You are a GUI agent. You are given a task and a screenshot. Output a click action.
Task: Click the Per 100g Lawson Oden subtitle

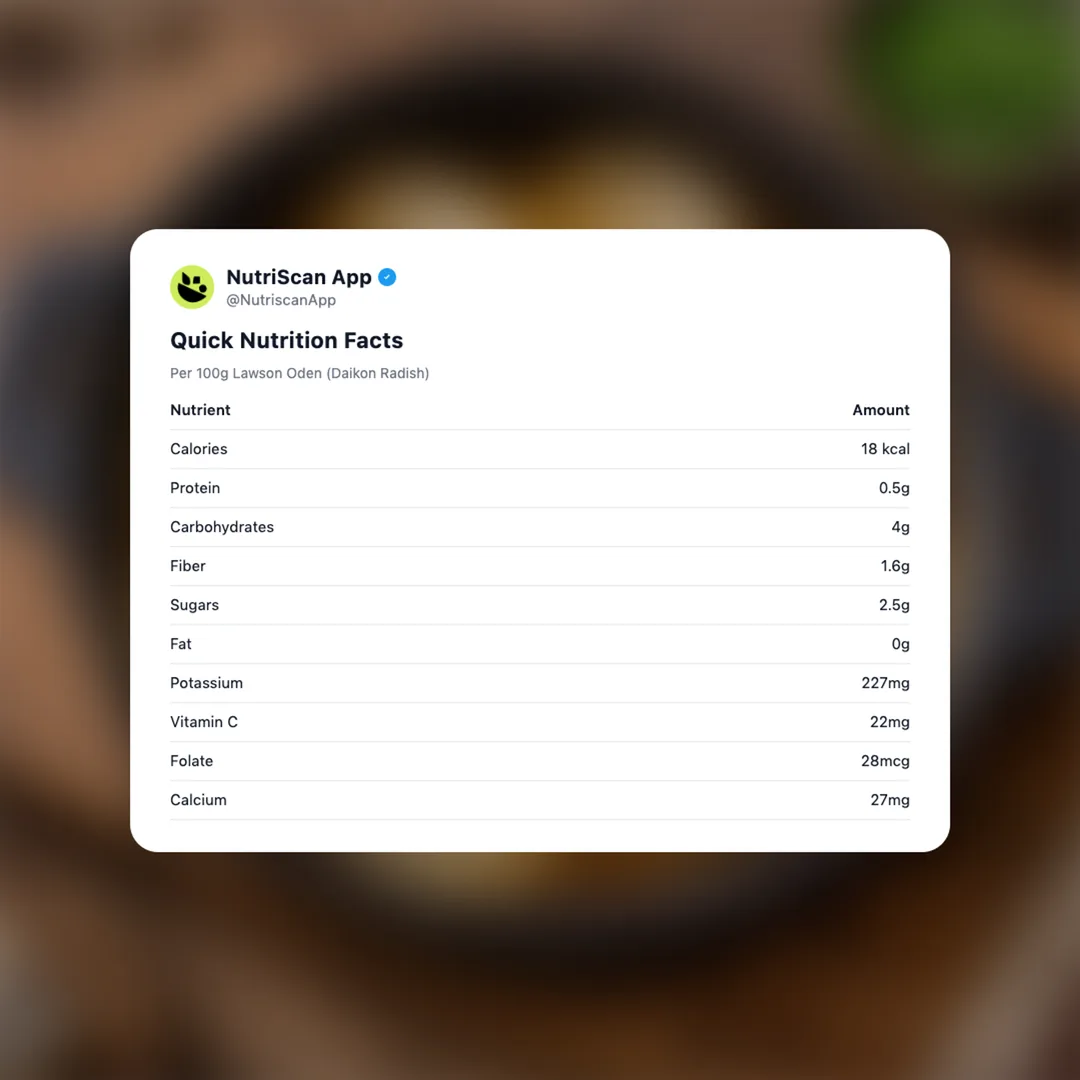click(299, 373)
